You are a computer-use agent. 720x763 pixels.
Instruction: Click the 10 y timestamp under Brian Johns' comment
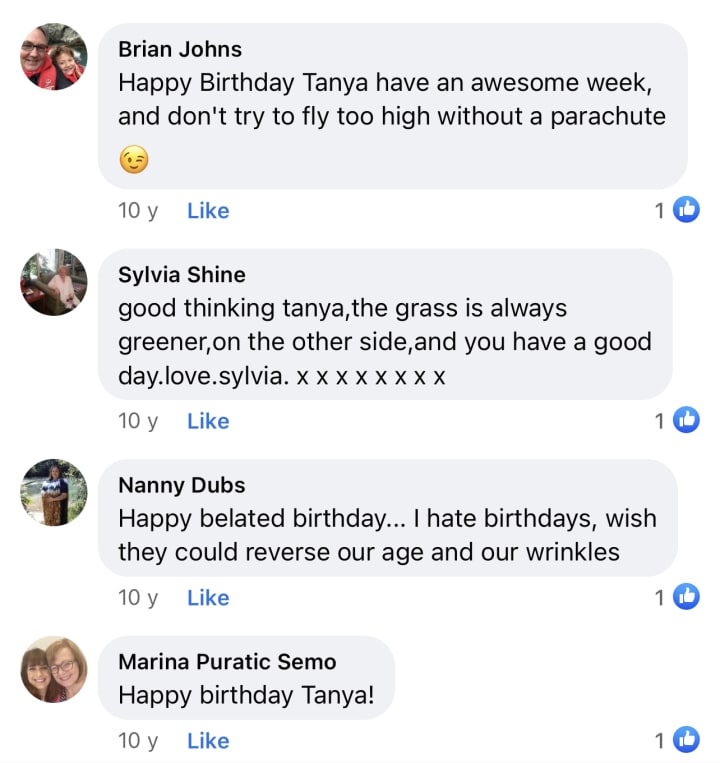[x=138, y=211]
